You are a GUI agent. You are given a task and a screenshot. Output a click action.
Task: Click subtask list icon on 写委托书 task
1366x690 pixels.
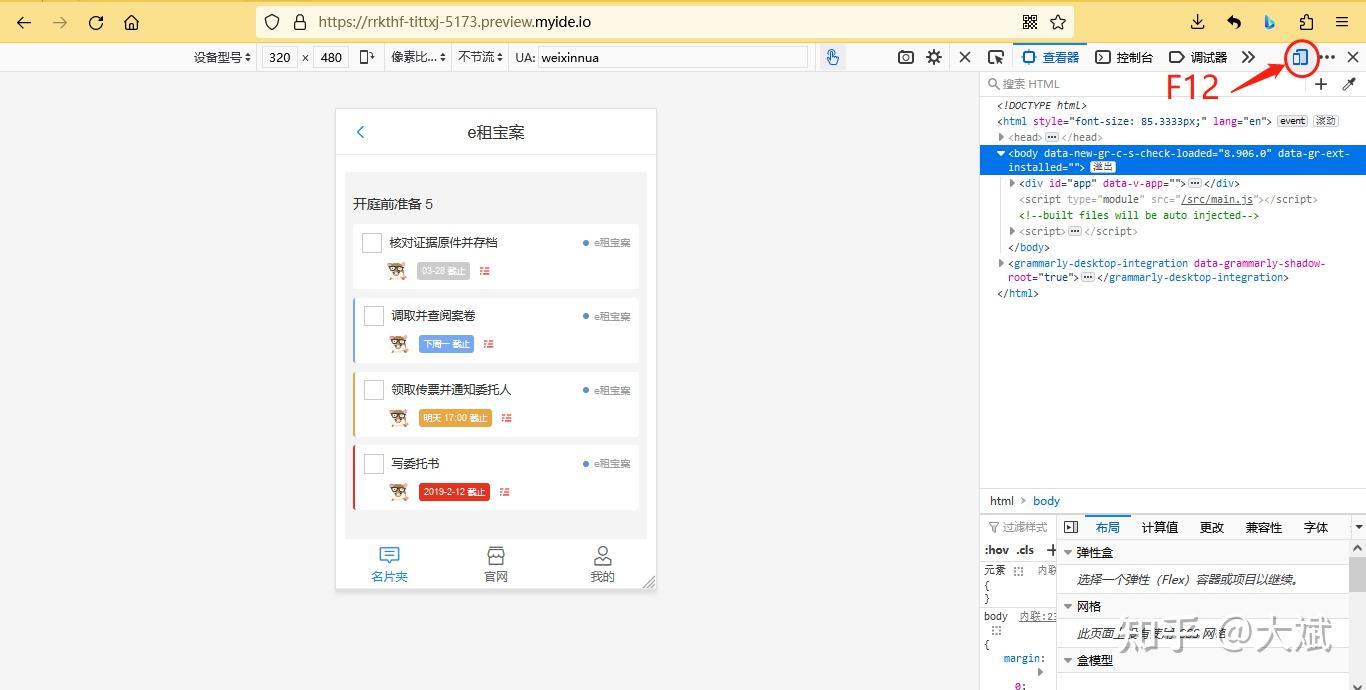[x=505, y=492]
